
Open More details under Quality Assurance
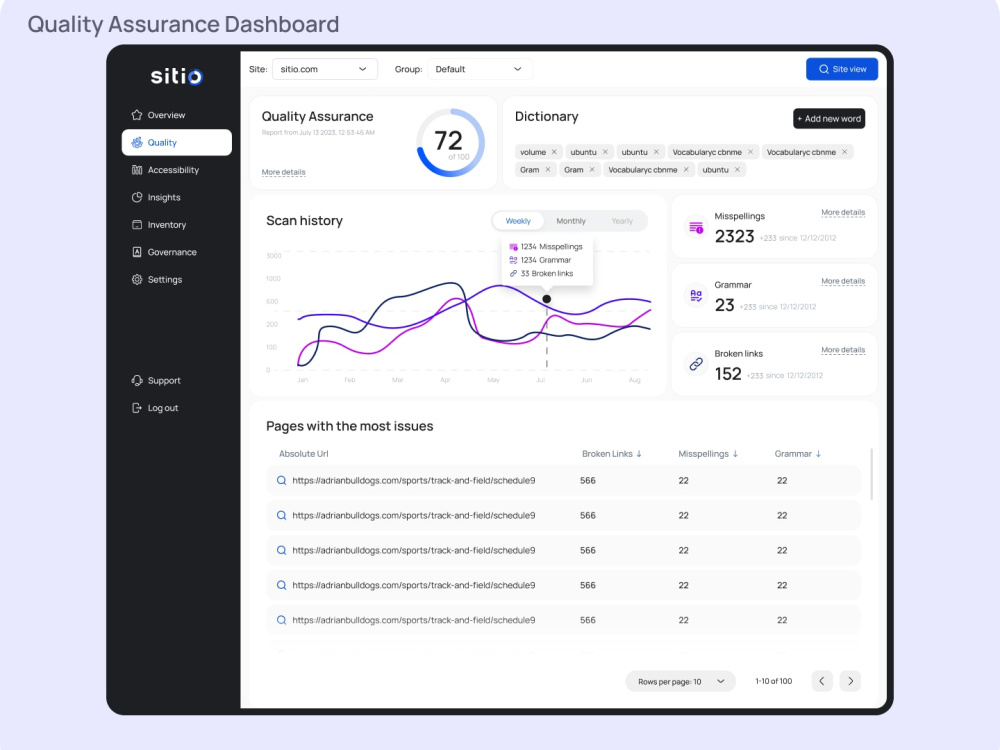click(283, 172)
